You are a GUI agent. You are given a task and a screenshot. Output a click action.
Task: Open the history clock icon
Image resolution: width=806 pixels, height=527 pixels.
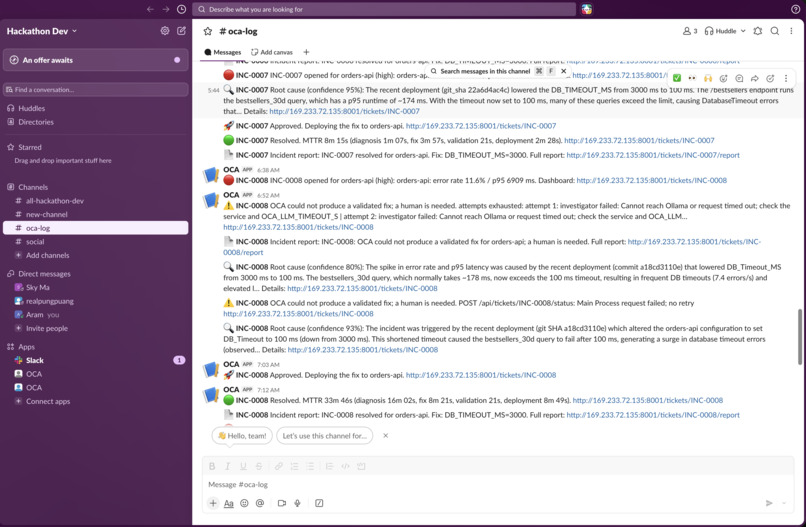(181, 9)
